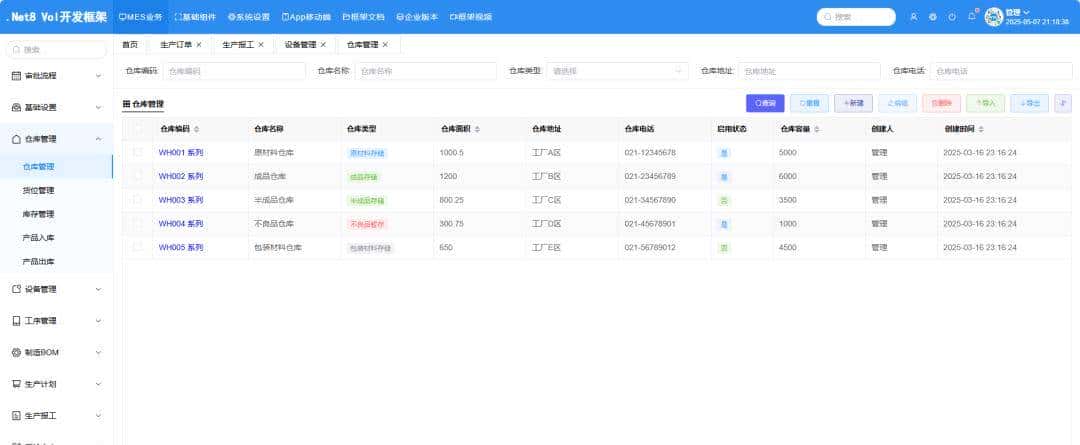Switch to the 生产订单 tab
The image size is (1080, 445).
pos(176,45)
